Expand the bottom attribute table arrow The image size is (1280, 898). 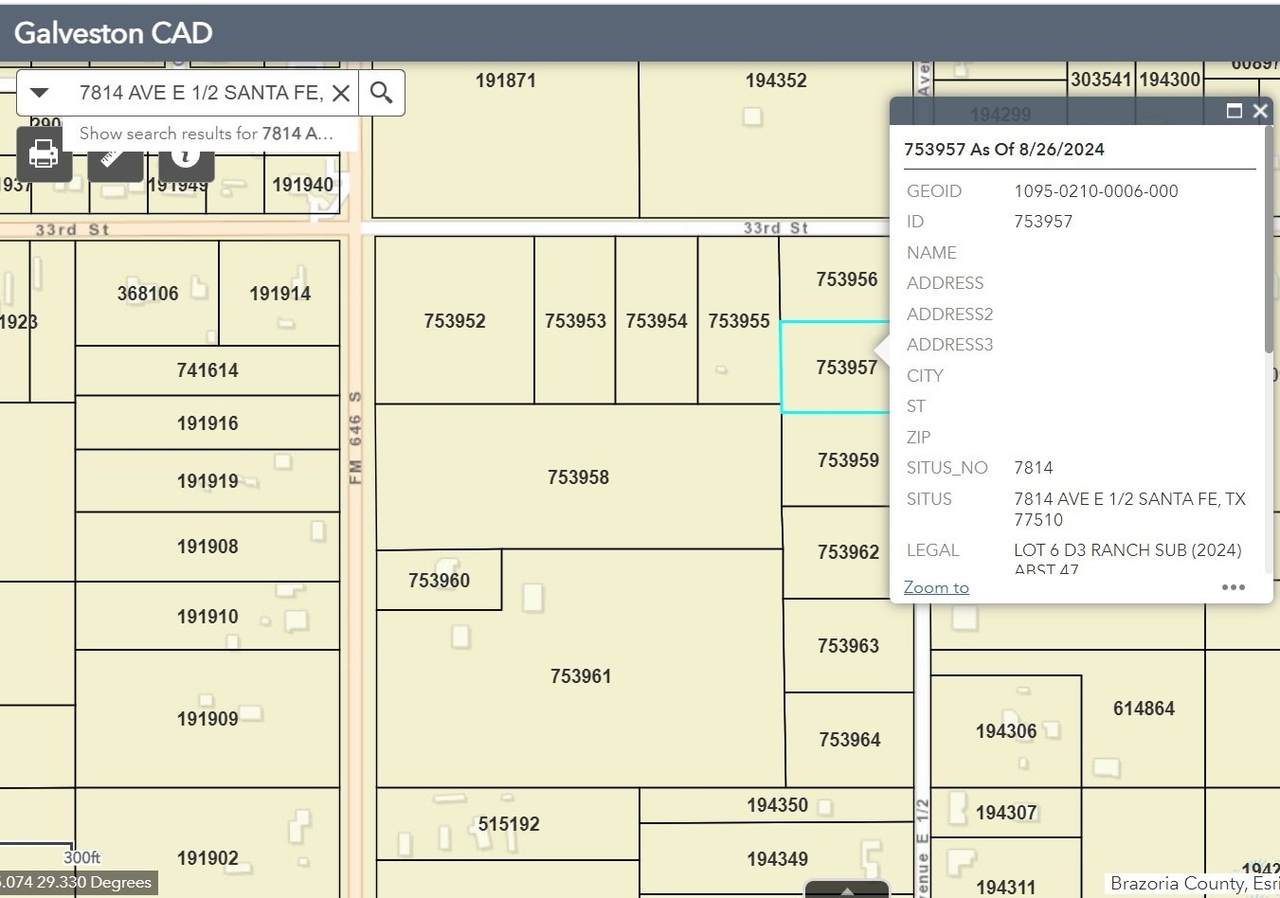pos(847,889)
